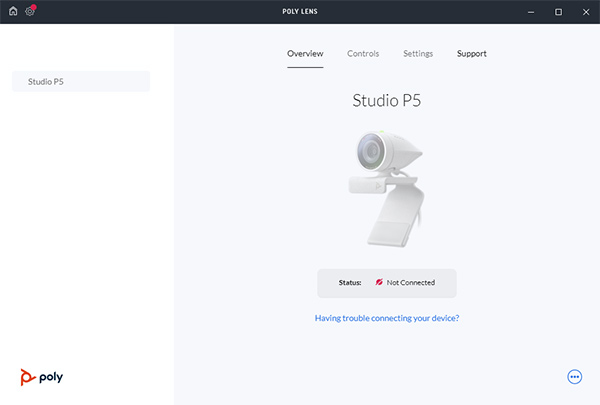
Task: Close the Poly Lens window
Action: point(586,12)
